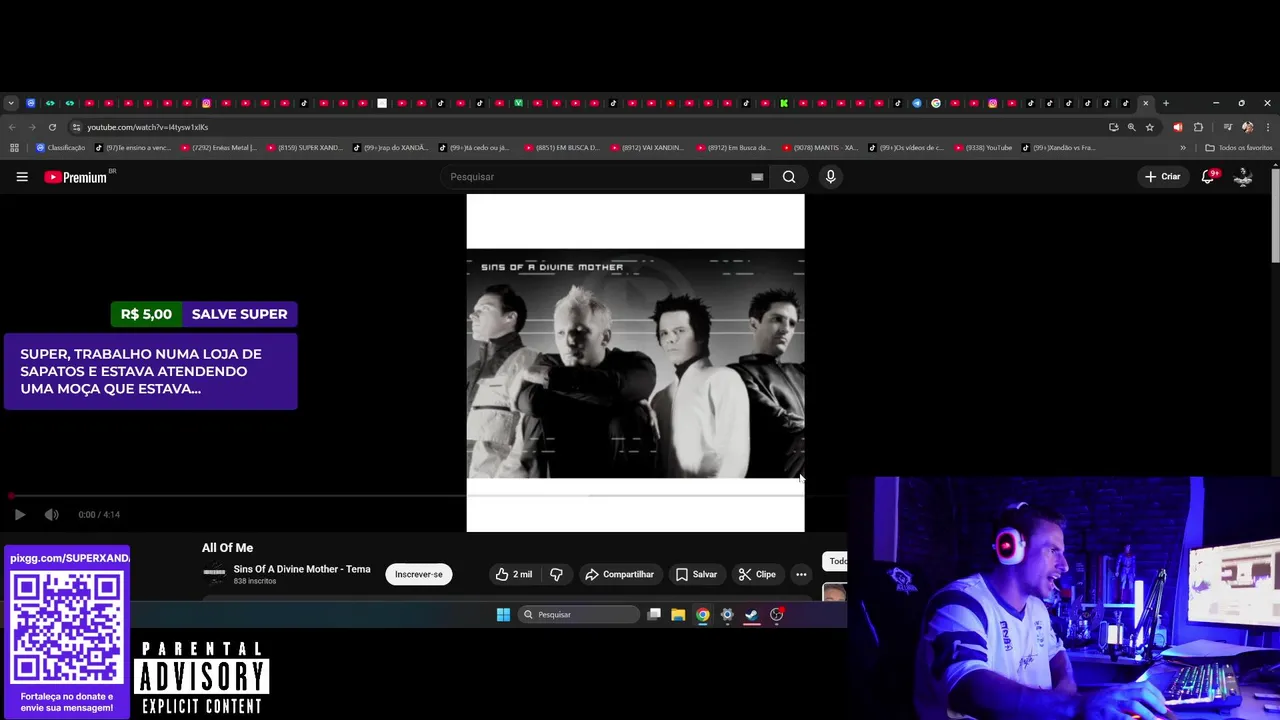Switch to the first blue tab
Screen dimensions: 1280x720
(x=31, y=103)
